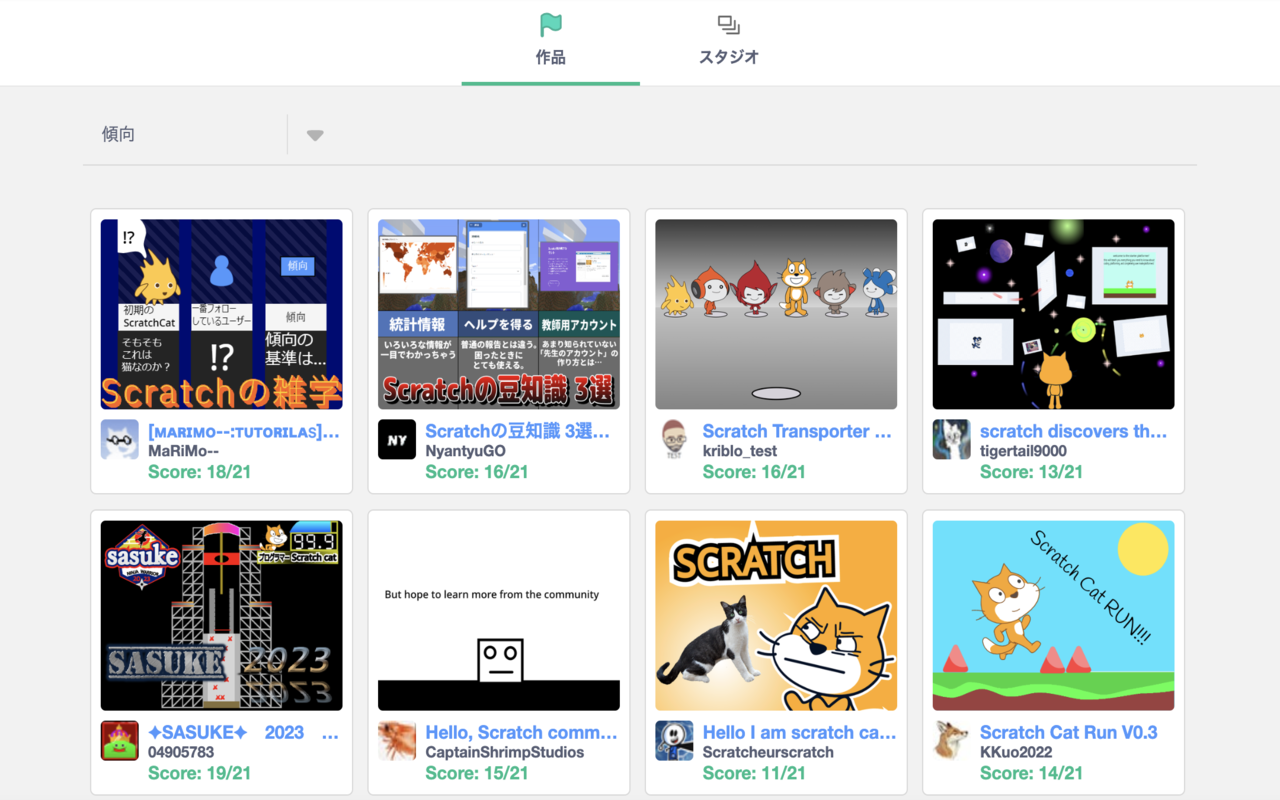Click the studio stack icon above スタジオ
1280x800 pixels.
(728, 24)
